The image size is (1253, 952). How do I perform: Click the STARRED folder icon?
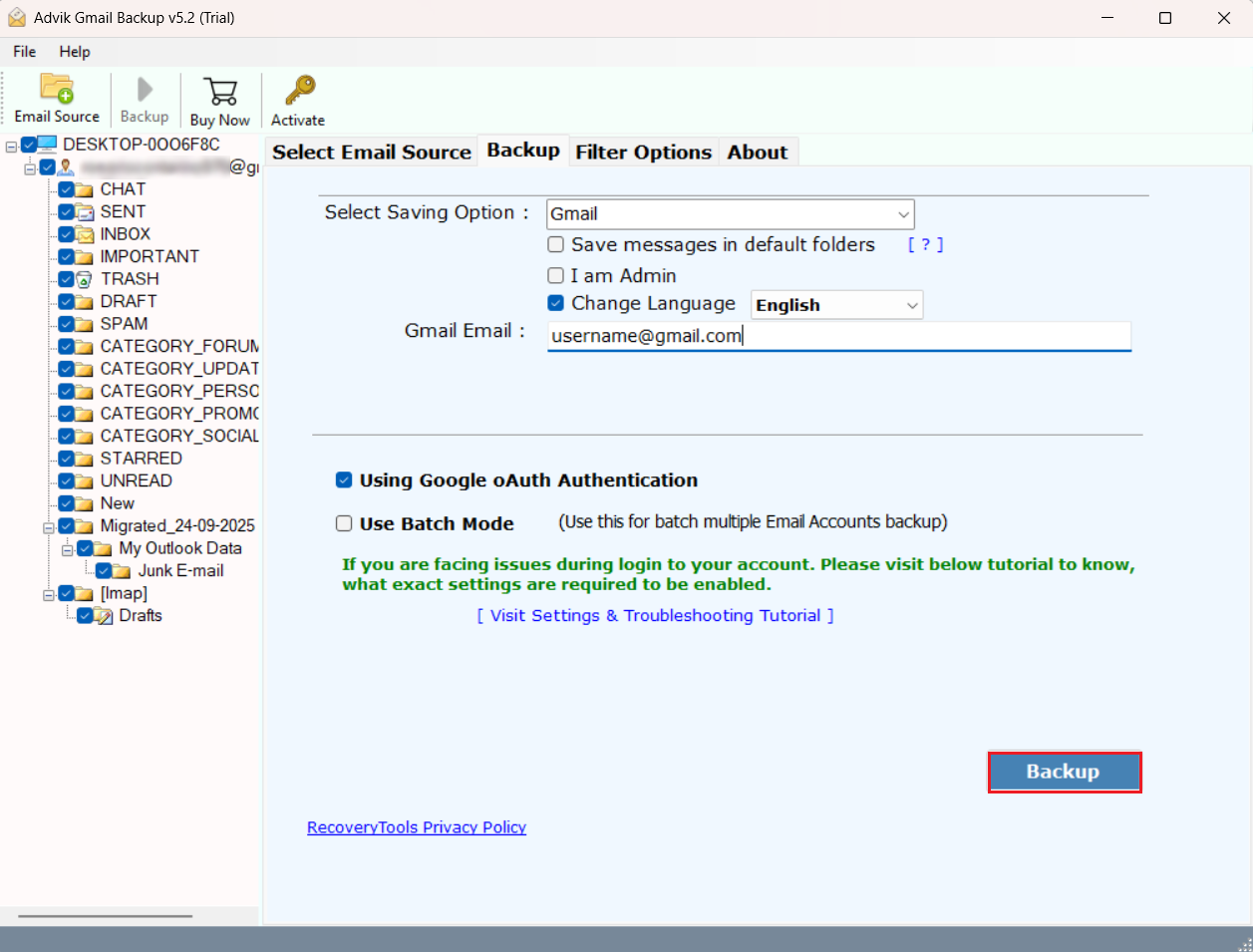pos(85,459)
